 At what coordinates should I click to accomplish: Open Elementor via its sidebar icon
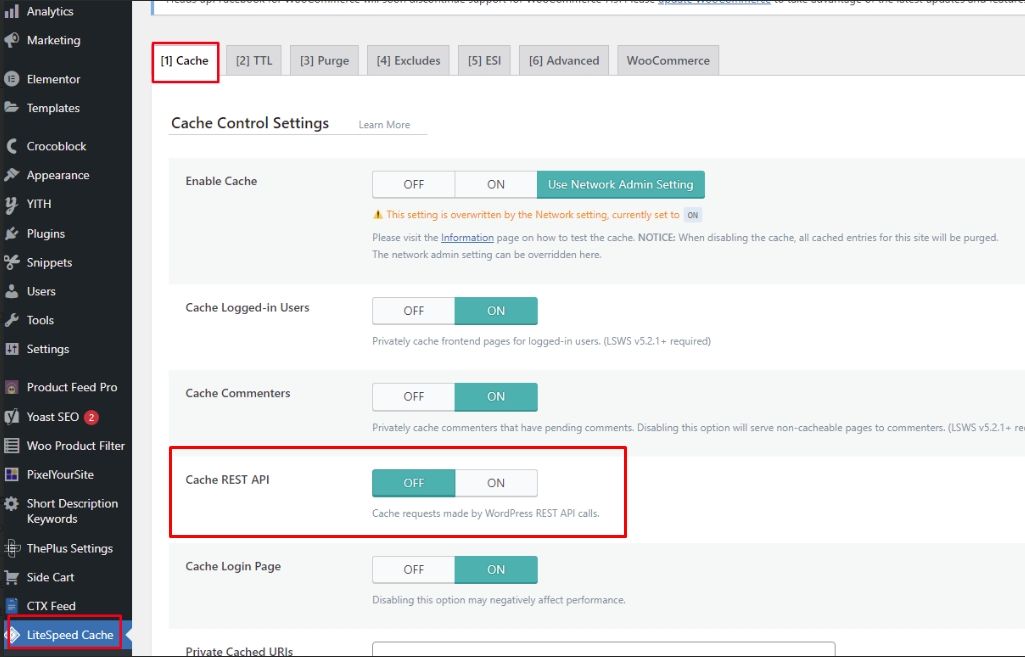point(11,79)
